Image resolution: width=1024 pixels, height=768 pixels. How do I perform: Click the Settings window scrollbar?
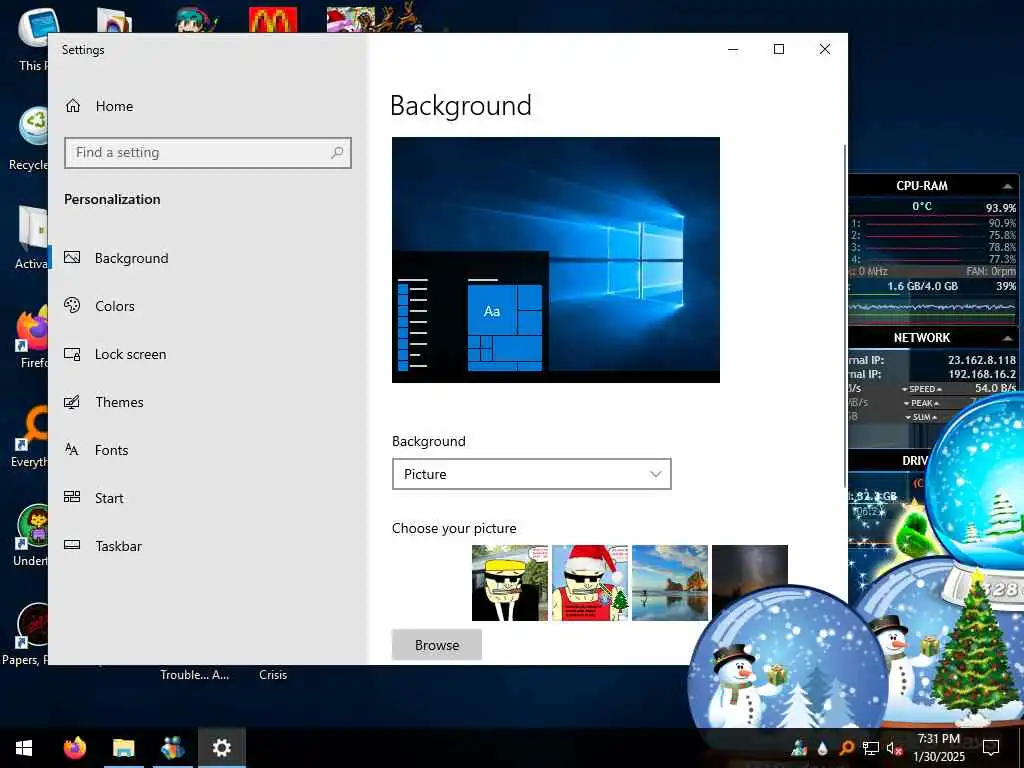click(x=845, y=315)
